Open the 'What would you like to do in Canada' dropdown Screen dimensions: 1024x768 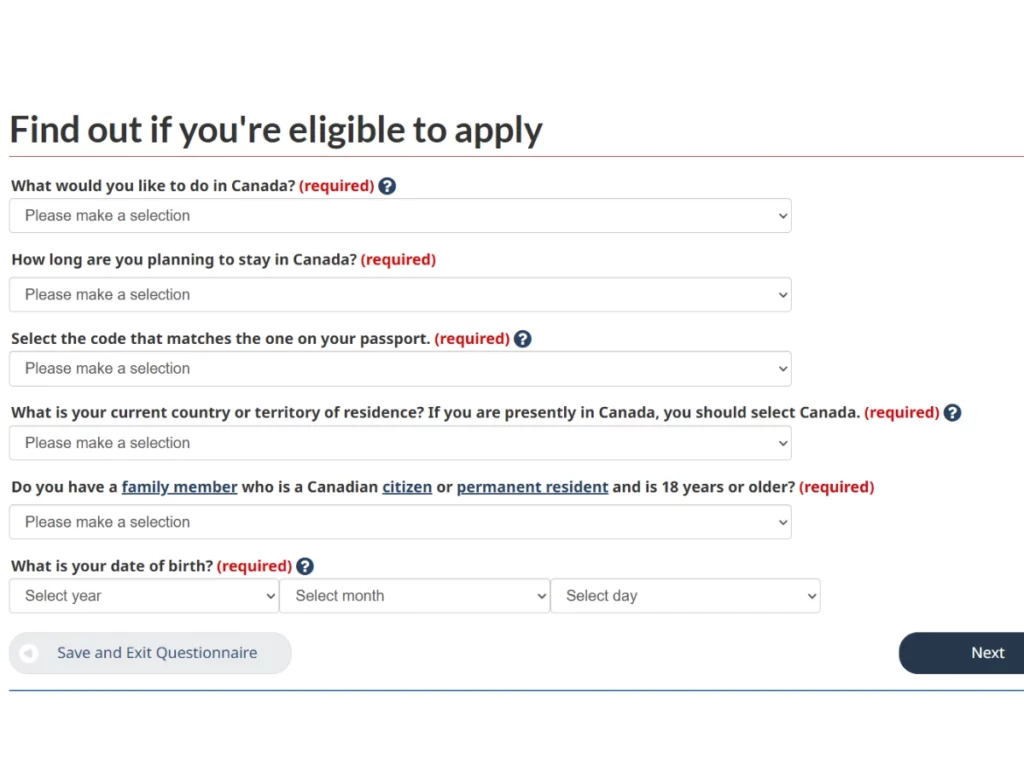[400, 215]
